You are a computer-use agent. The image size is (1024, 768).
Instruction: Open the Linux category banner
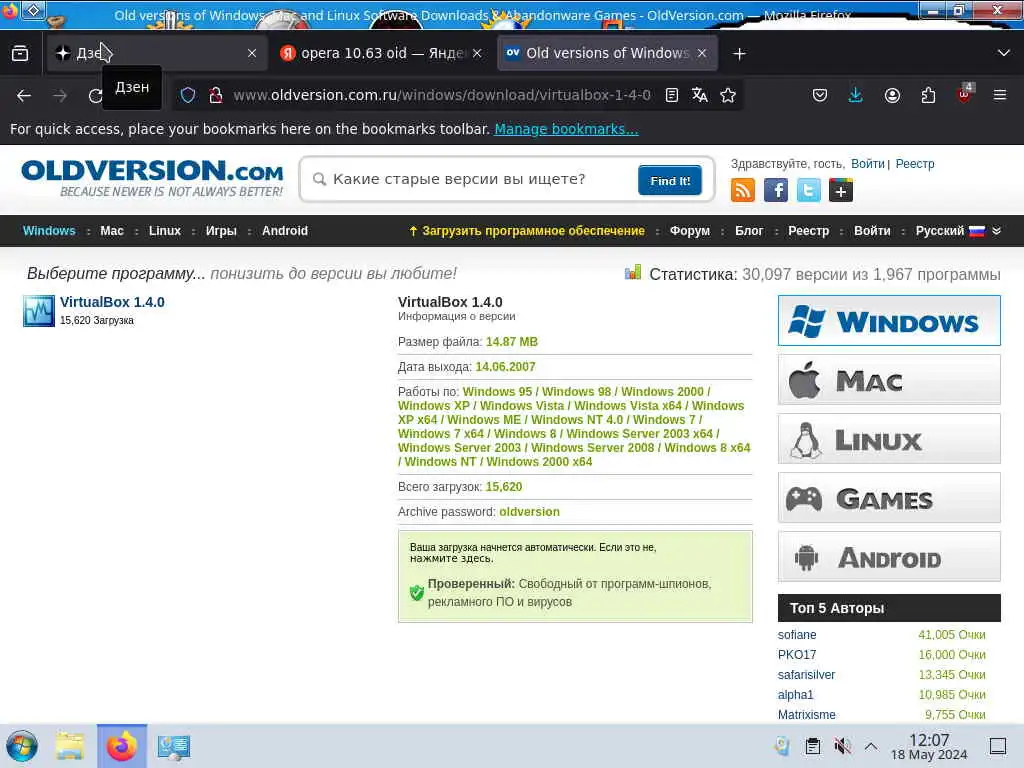pos(889,438)
